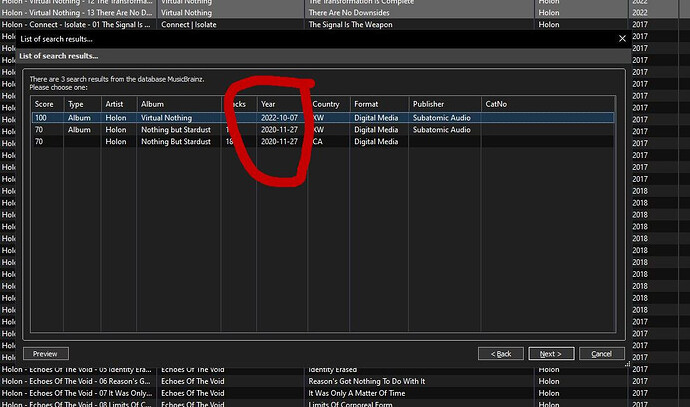Select file Holon - Echoes Of The Void - 07 in main window
690x407 pixels.
(x=77, y=393)
